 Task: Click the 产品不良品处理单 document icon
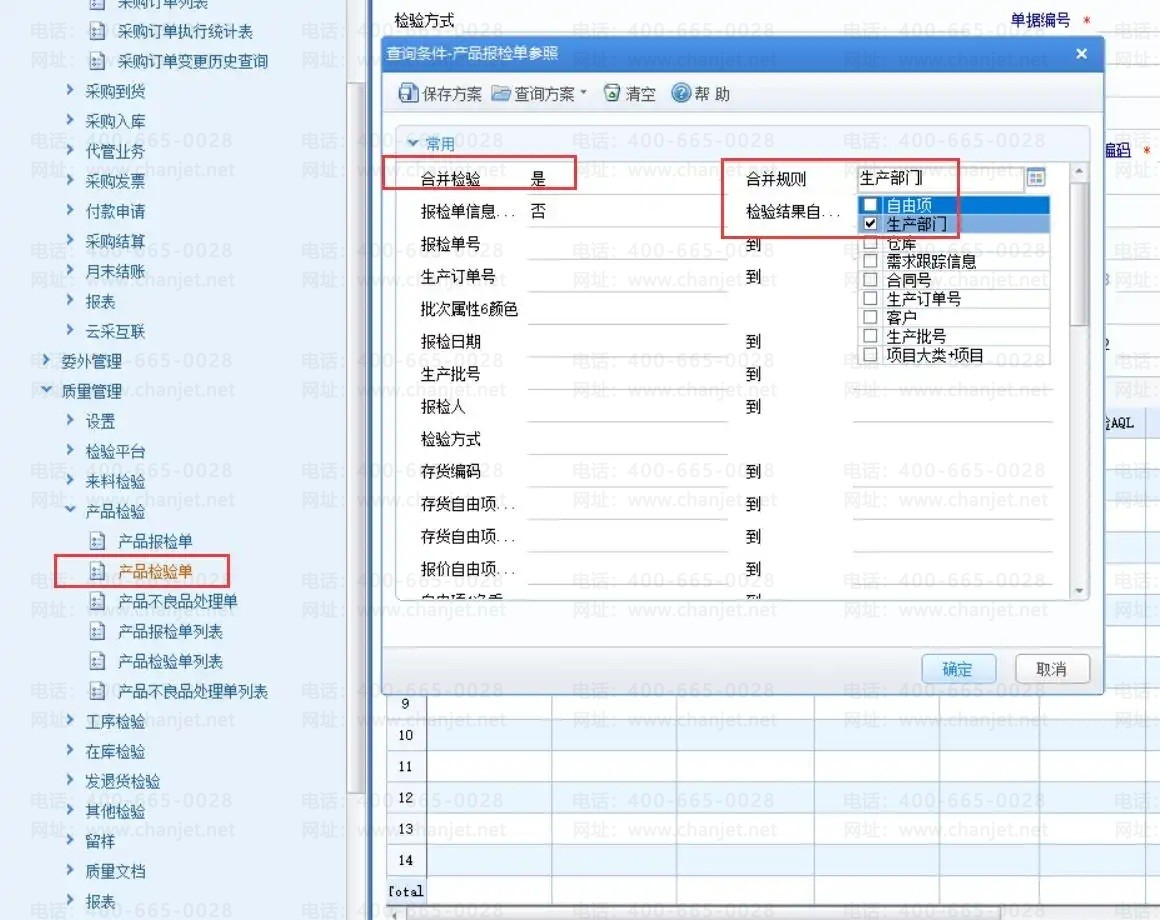97,602
